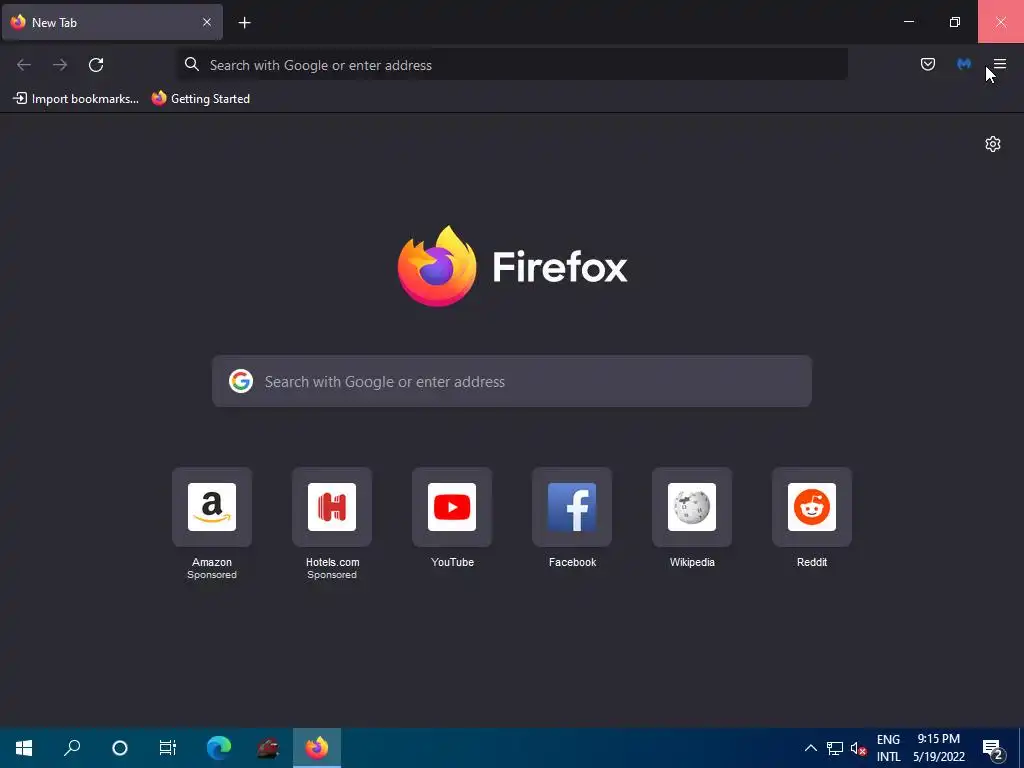Image resolution: width=1024 pixels, height=768 pixels.
Task: Click the center Google search box
Action: tap(512, 381)
